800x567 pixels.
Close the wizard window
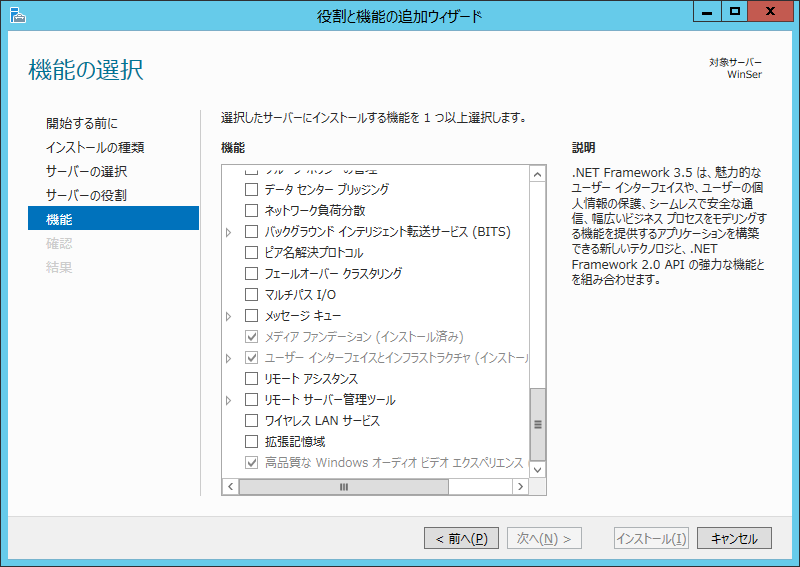coord(770,12)
